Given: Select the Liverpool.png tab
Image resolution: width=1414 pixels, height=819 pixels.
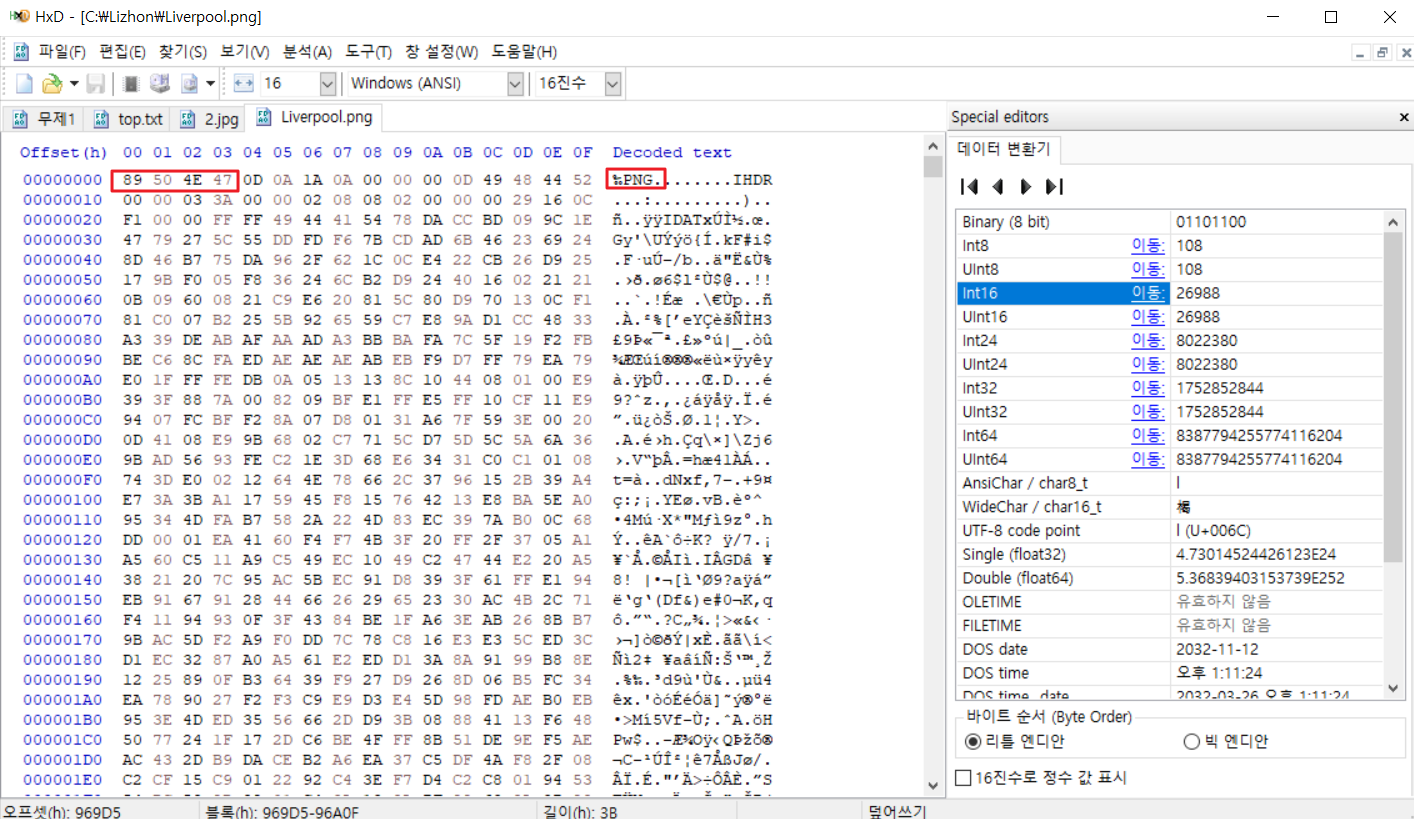Looking at the screenshot, I should coord(316,117).
